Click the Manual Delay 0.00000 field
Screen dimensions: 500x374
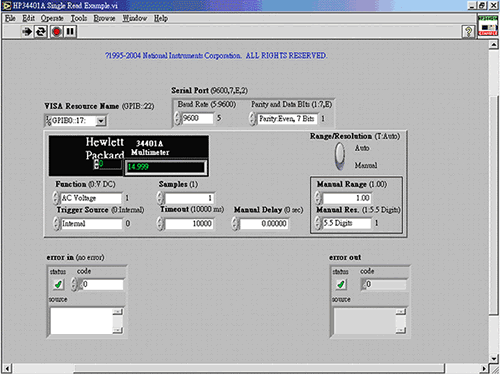[x=264, y=223]
